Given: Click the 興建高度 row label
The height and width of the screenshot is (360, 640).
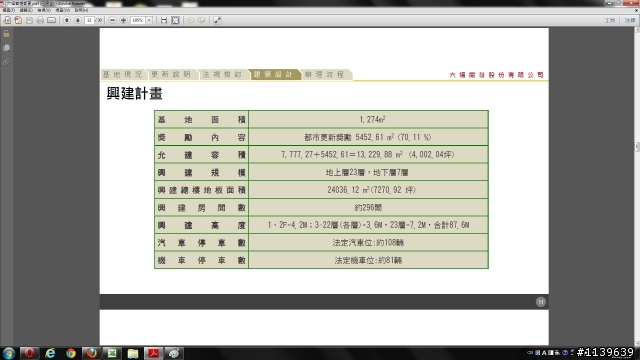Looking at the screenshot, I should [x=202, y=225].
